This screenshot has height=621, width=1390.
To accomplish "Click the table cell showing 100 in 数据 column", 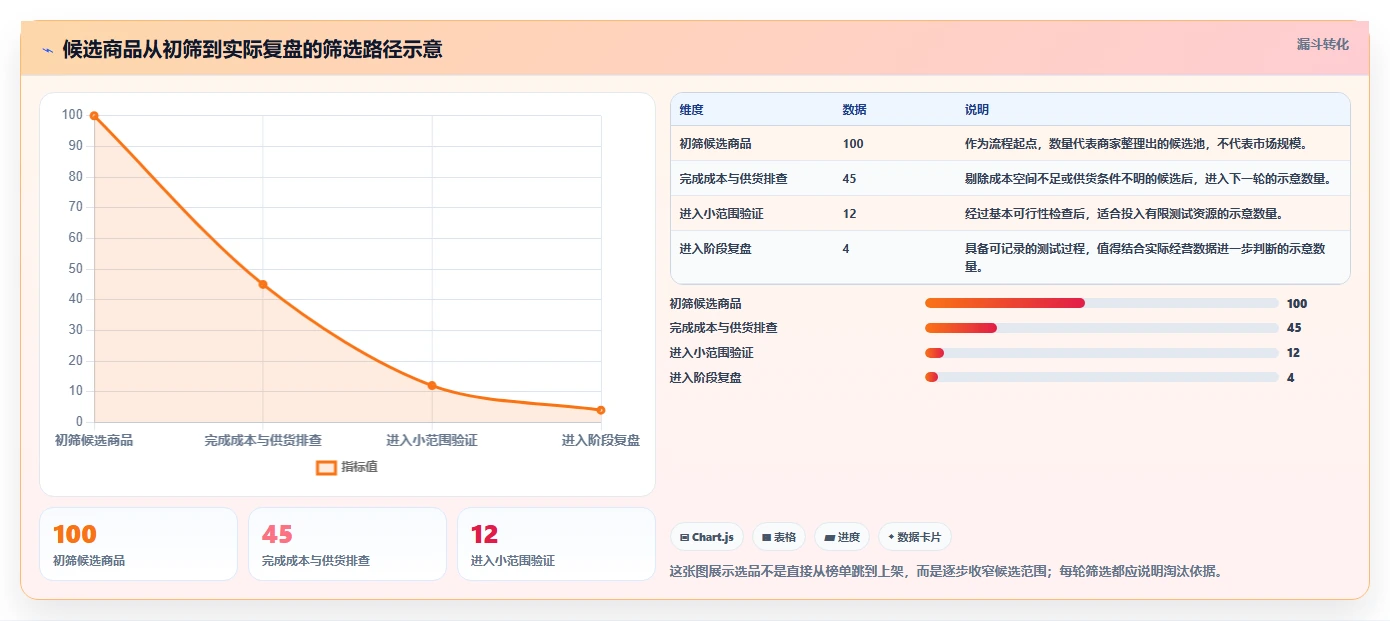I will (x=853, y=144).
